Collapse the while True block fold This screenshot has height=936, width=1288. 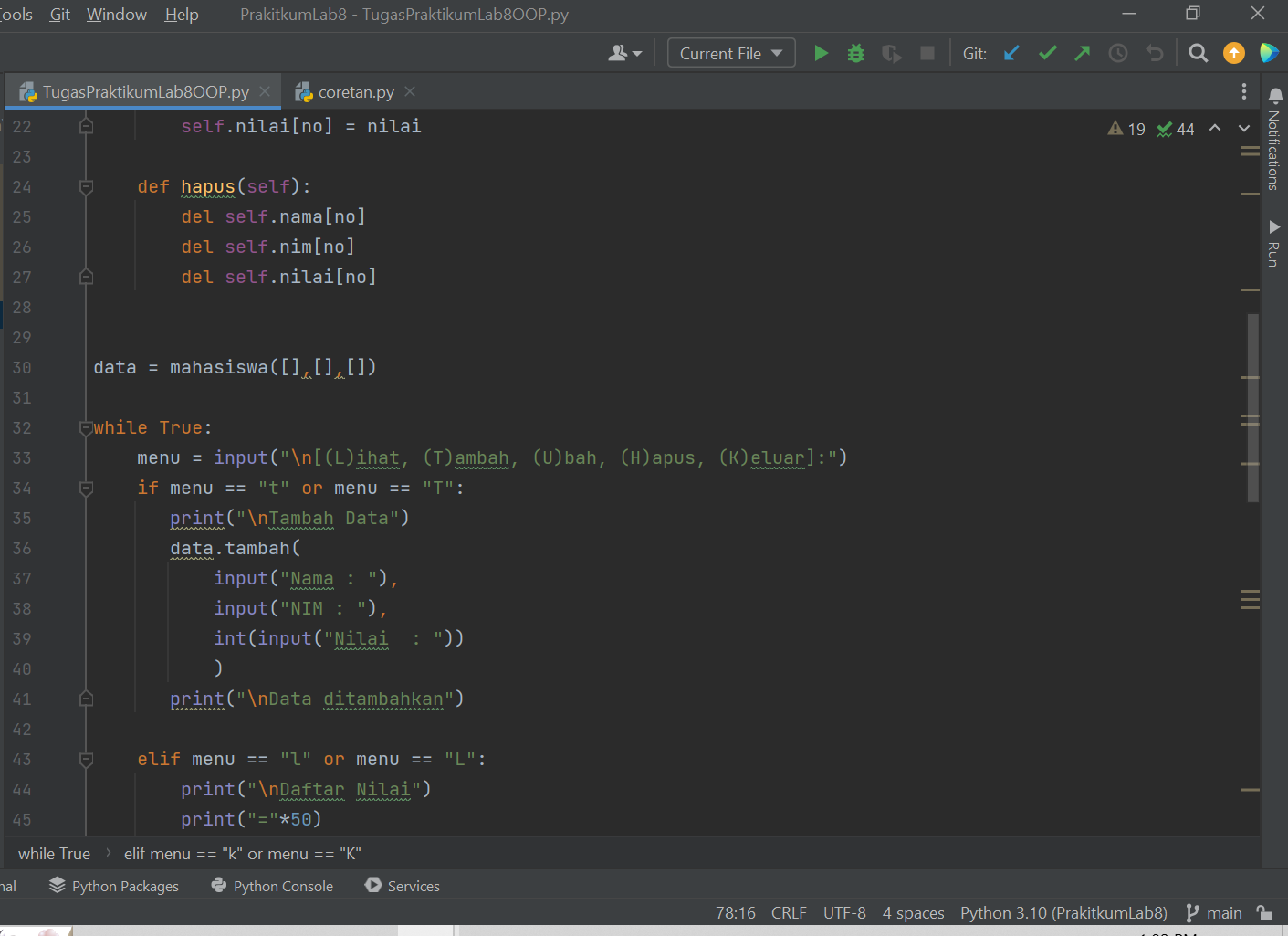(x=86, y=428)
